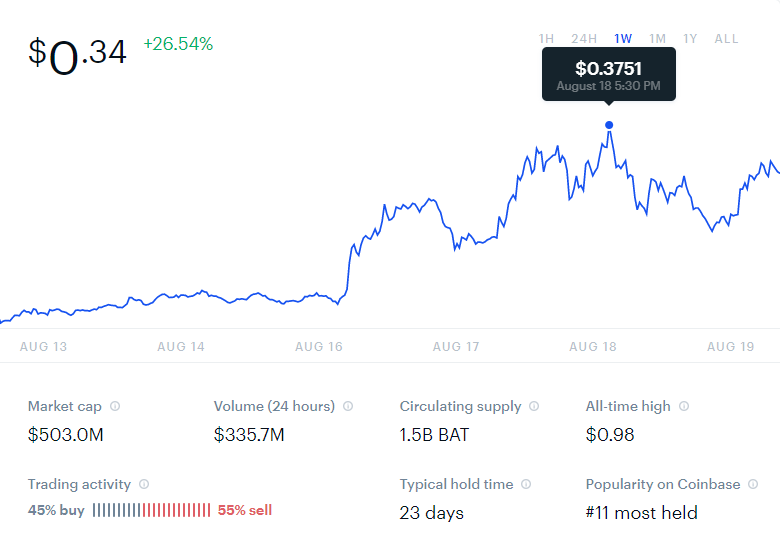780x541 pixels.
Task: Switch chart to 24H range
Action: [x=584, y=39]
